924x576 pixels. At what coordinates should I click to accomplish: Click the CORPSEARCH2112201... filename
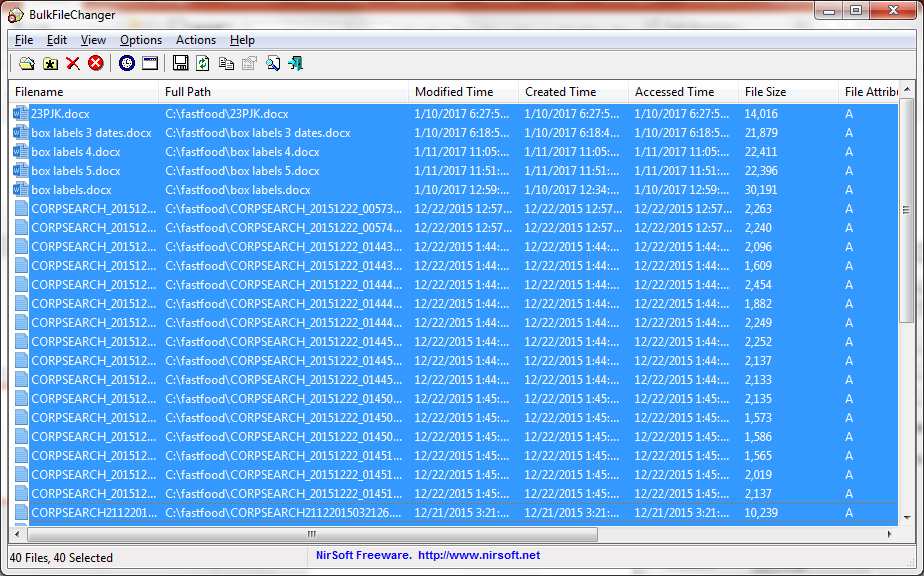(x=94, y=513)
